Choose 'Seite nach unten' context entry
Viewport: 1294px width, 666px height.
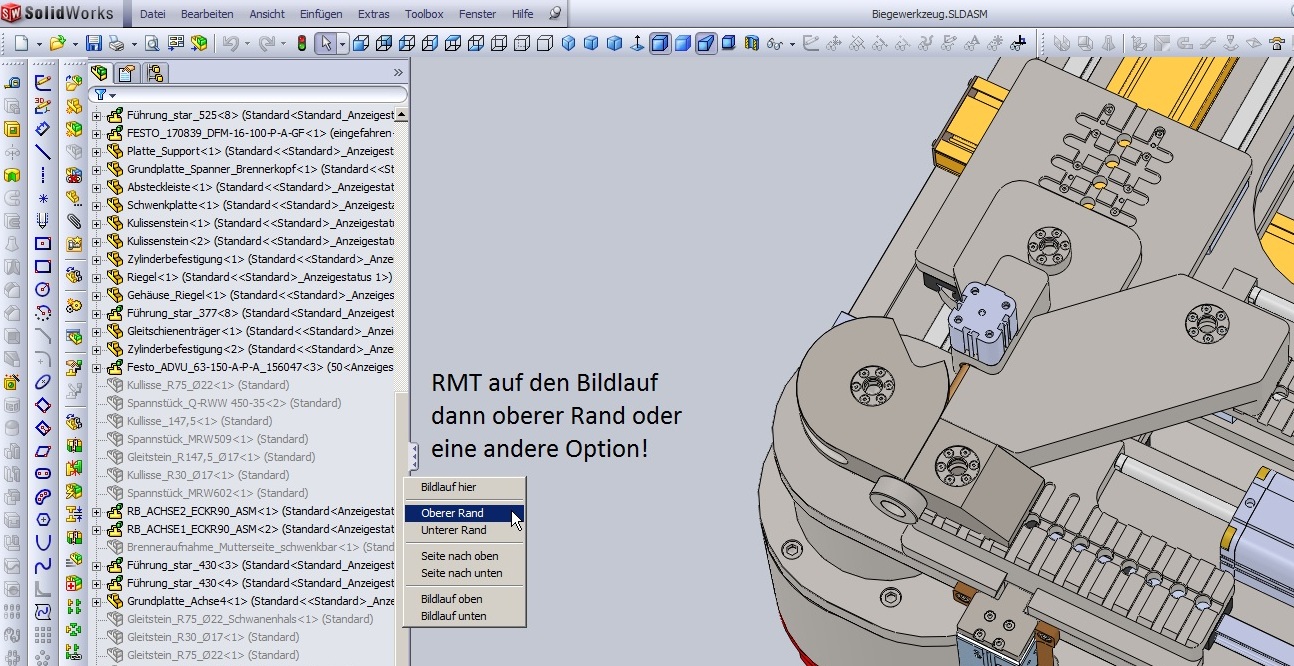464,573
